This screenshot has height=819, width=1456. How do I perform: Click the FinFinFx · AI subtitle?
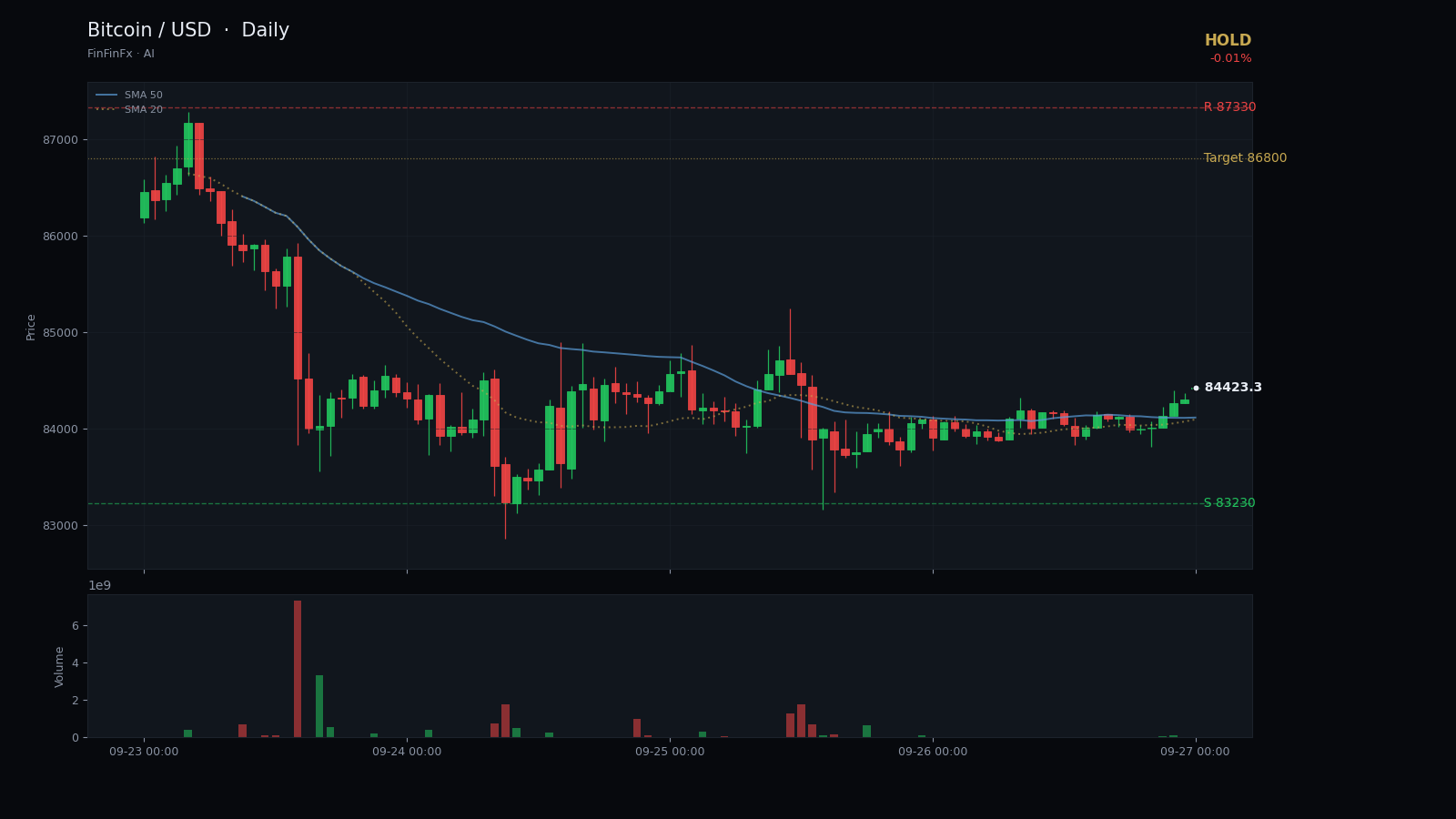121,55
